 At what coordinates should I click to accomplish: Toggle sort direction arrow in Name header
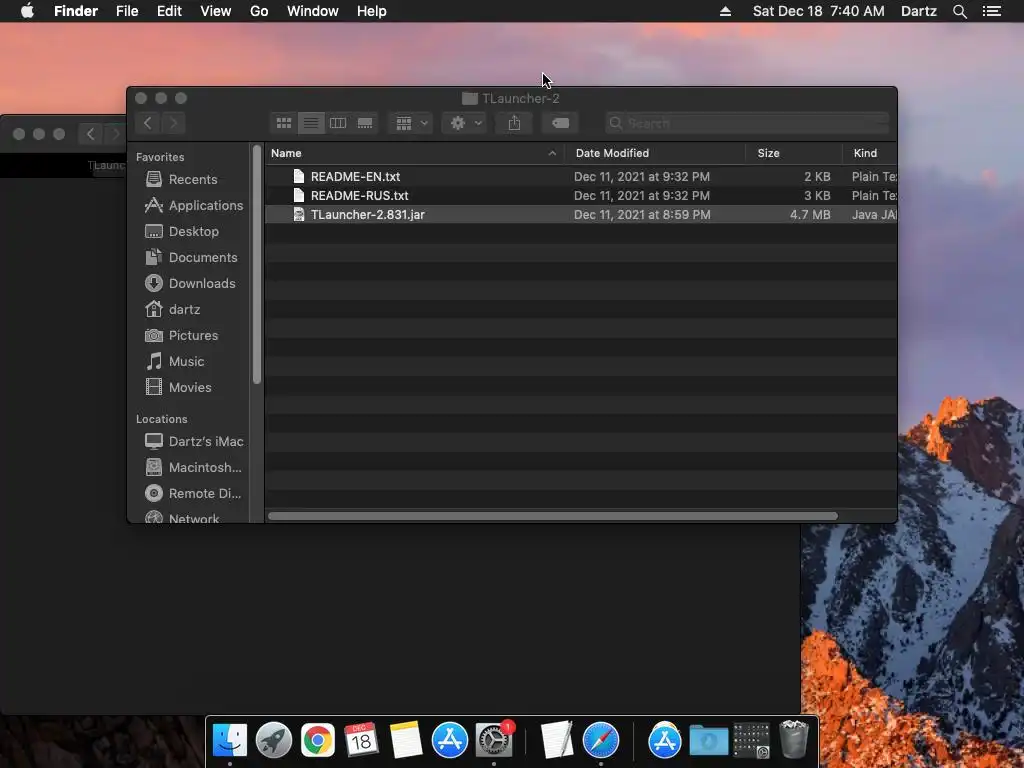pyautogui.click(x=552, y=153)
